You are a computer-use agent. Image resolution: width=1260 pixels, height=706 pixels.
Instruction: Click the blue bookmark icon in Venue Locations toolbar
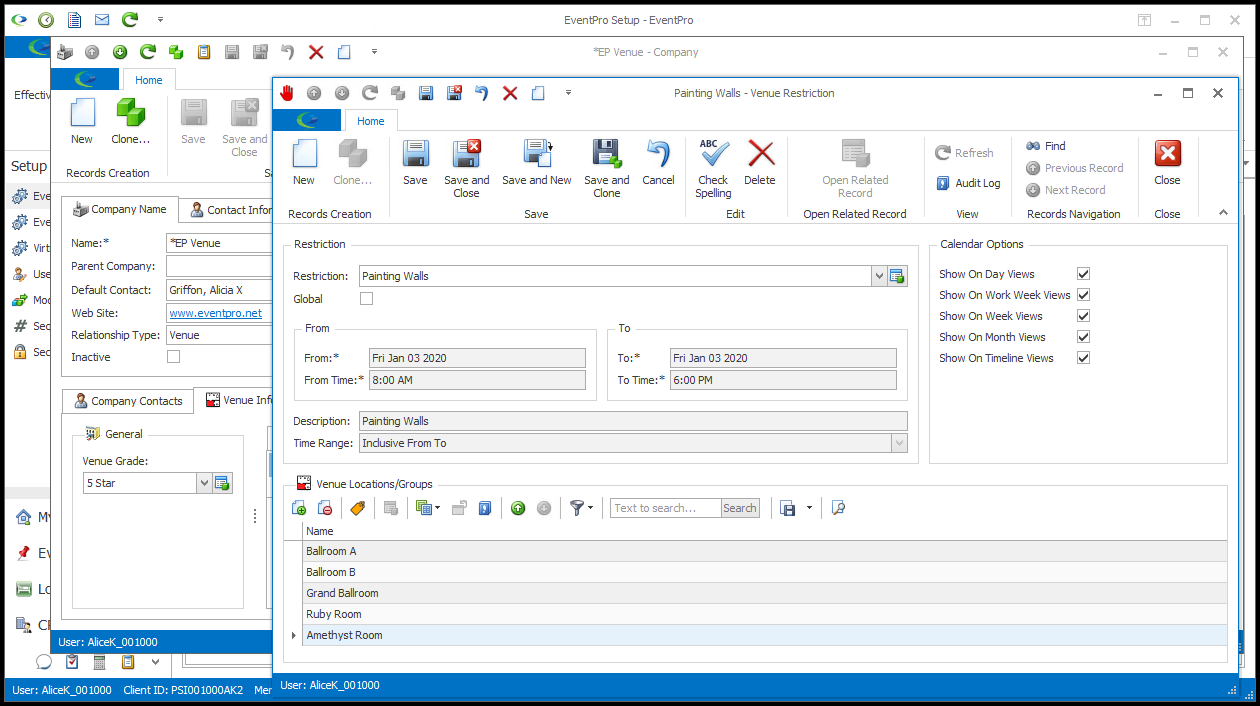pyautogui.click(x=485, y=508)
